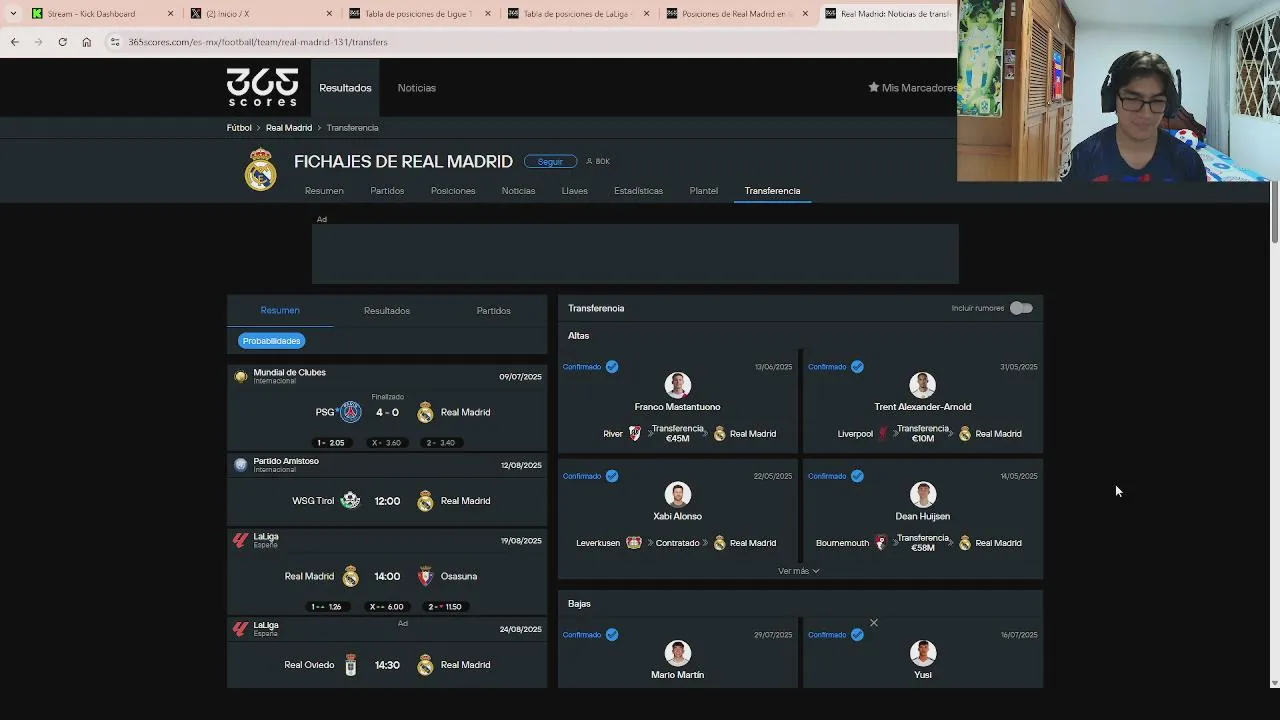The image size is (1280, 720).
Task: Select the Resumen tab in left panel
Action: [x=280, y=311]
